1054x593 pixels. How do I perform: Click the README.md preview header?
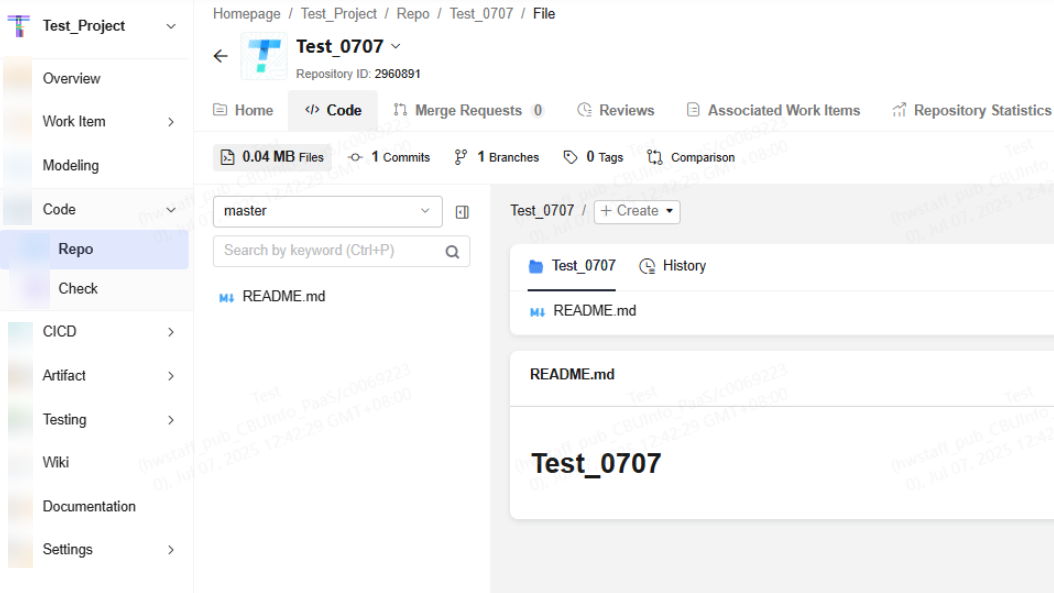pyautogui.click(x=572, y=374)
